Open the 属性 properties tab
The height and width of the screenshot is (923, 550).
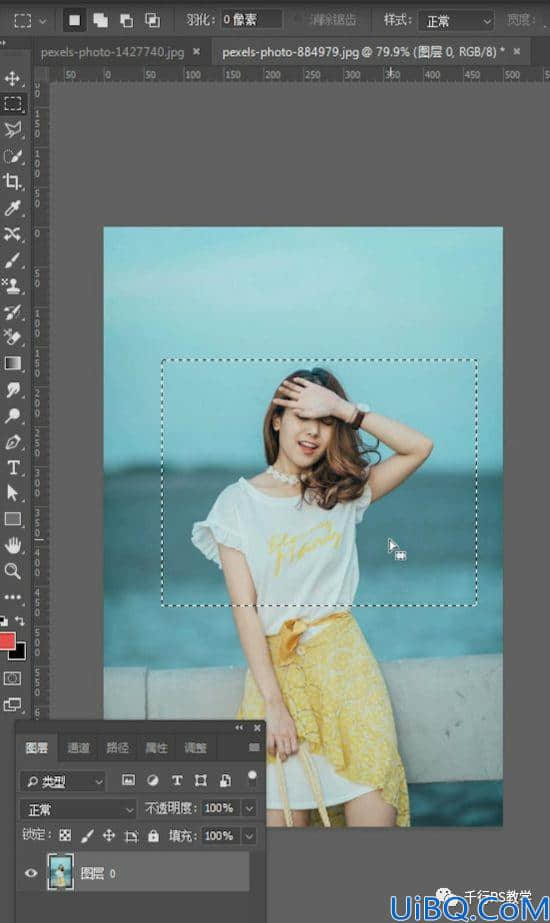tap(156, 748)
